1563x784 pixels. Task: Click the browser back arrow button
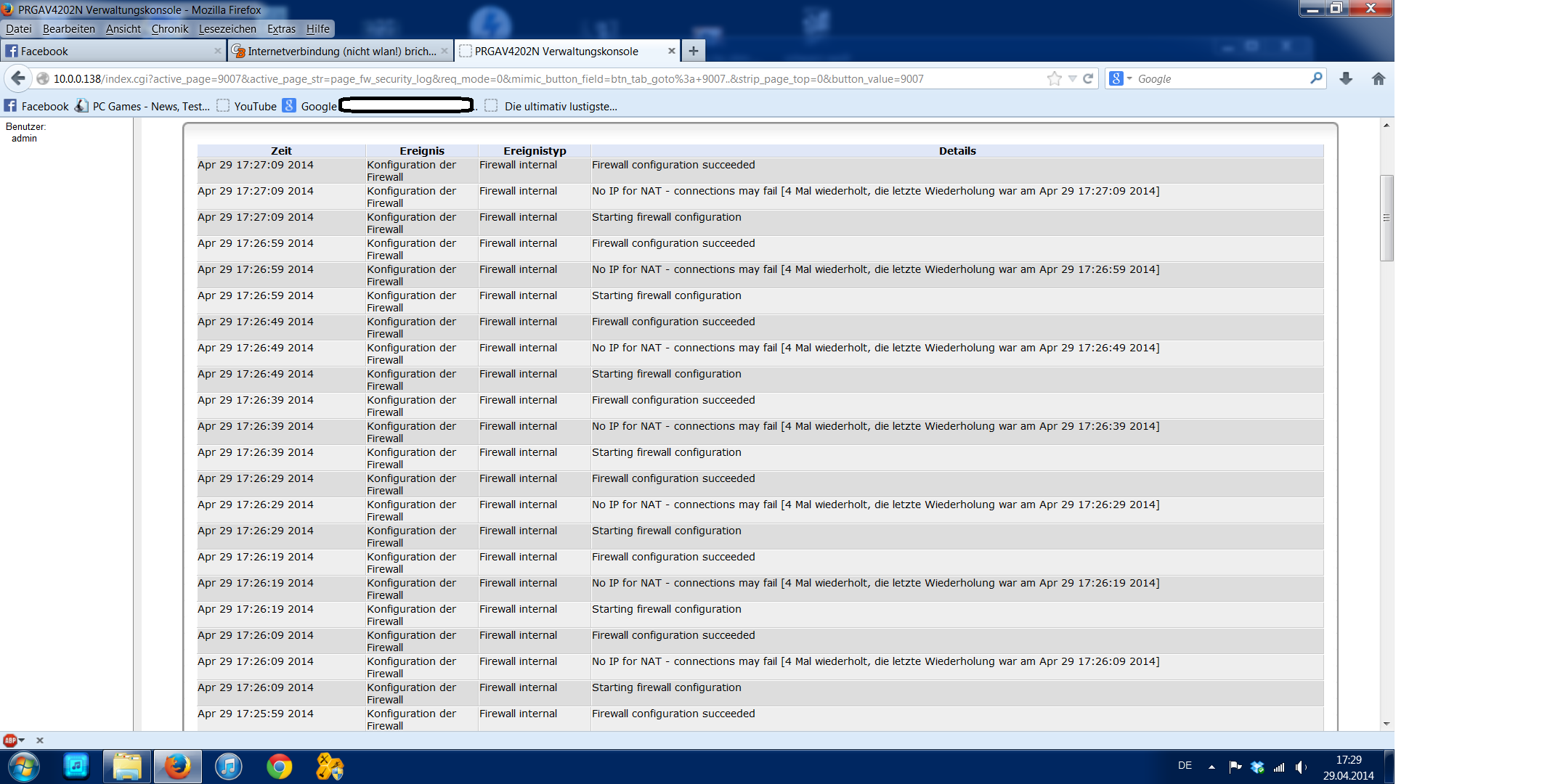coord(18,78)
